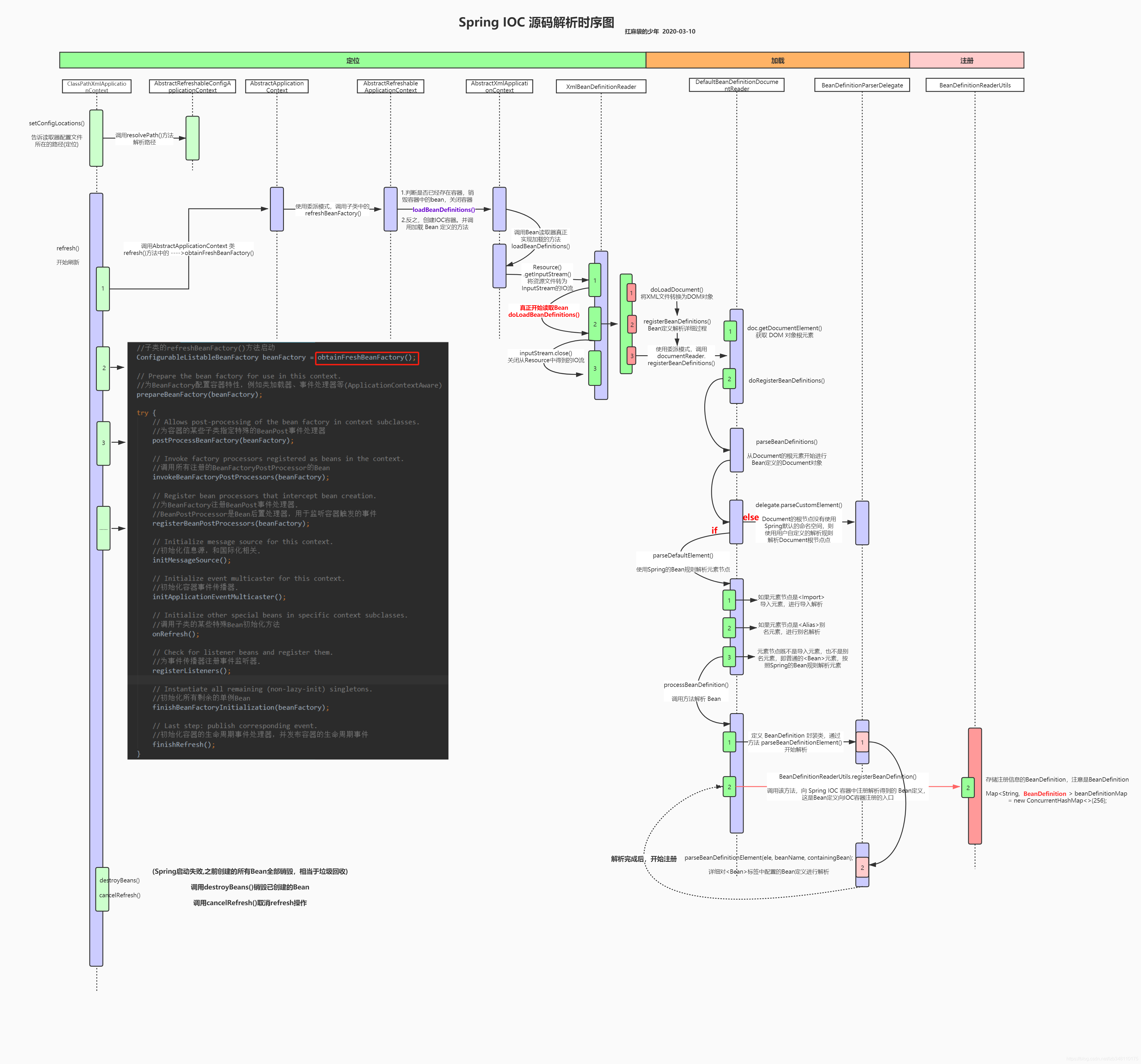Screen dimensions: 1141x1064
Task: Click the "cancelRefresh()" label
Action: 120,895
